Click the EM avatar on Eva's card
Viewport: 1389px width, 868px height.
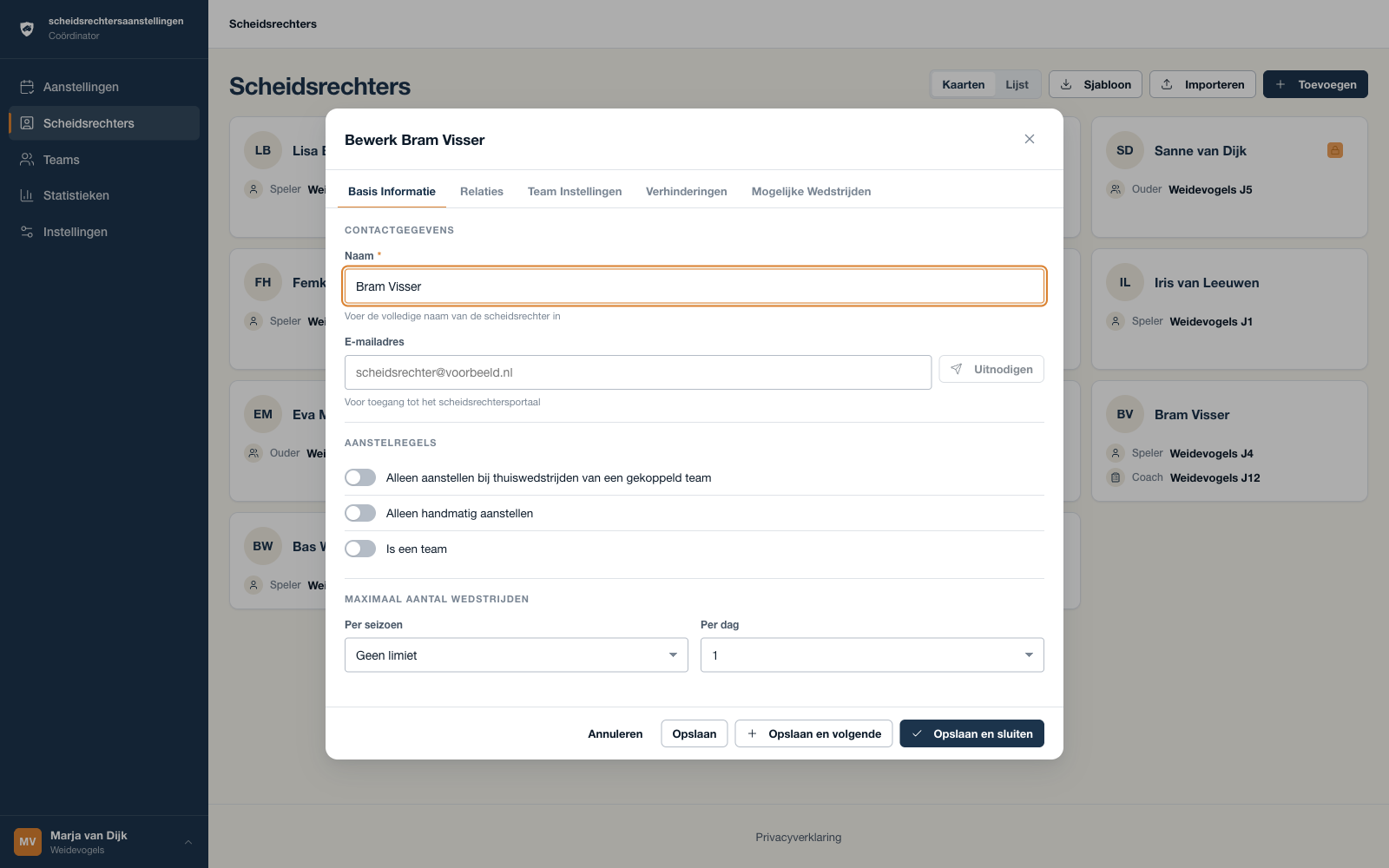[x=263, y=414]
